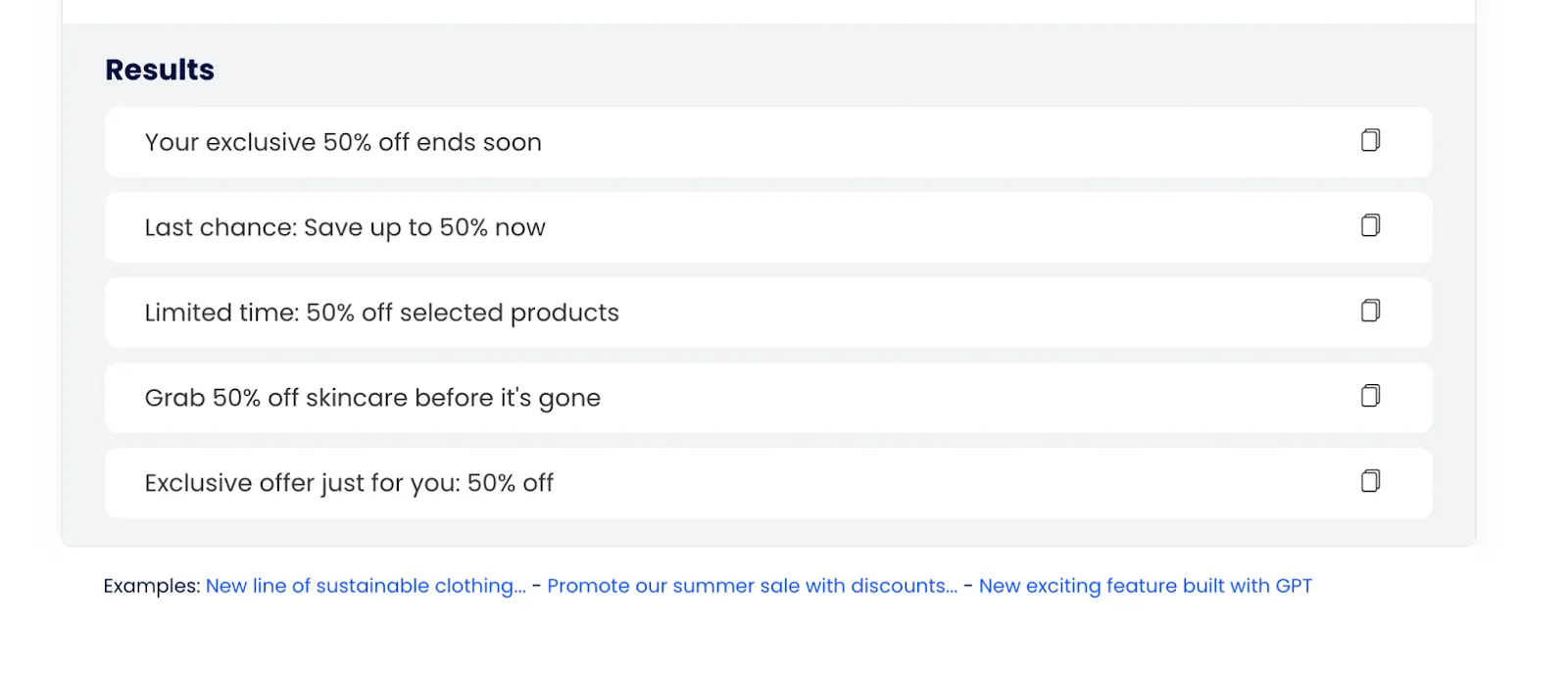Click the word "skincare" in the fourth result
1568x674 pixels.
click(357, 398)
